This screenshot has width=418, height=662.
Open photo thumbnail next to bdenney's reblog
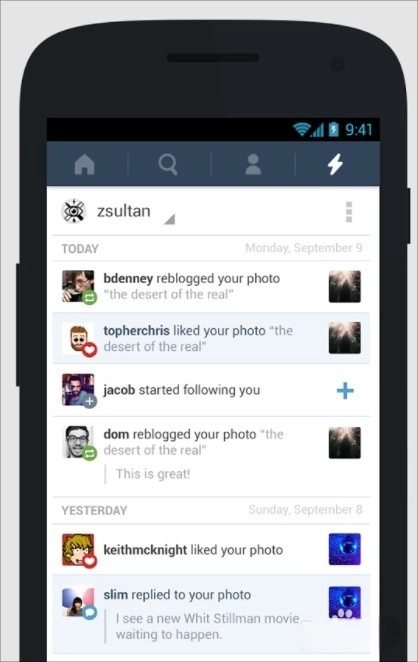(x=345, y=287)
